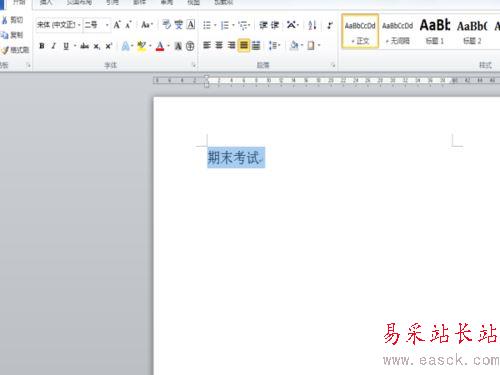Viewport: 500px width, 375px height.
Task: Click the Decrease Indent icon
Action: click(263, 25)
